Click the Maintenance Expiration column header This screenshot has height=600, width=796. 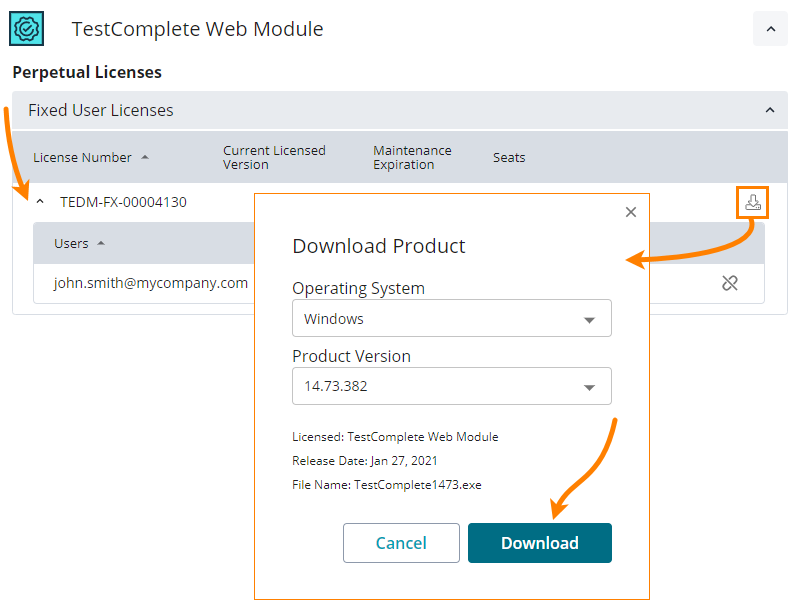(412, 157)
